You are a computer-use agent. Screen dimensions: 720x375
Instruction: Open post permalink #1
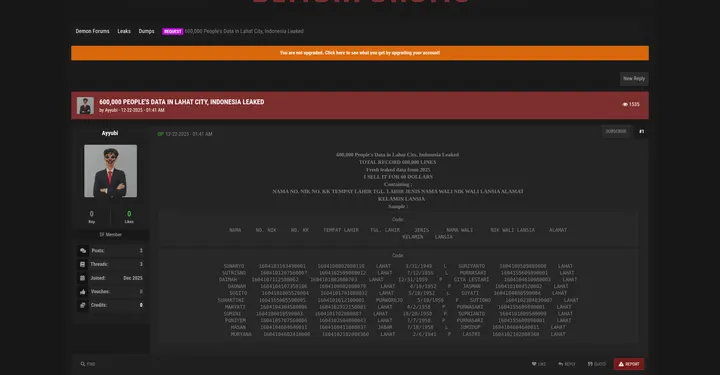pos(641,132)
